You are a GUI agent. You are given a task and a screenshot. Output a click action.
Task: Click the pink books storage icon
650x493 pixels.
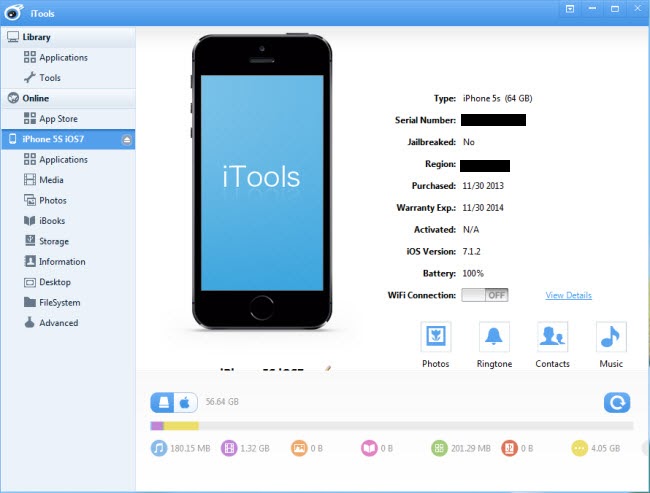[369, 448]
